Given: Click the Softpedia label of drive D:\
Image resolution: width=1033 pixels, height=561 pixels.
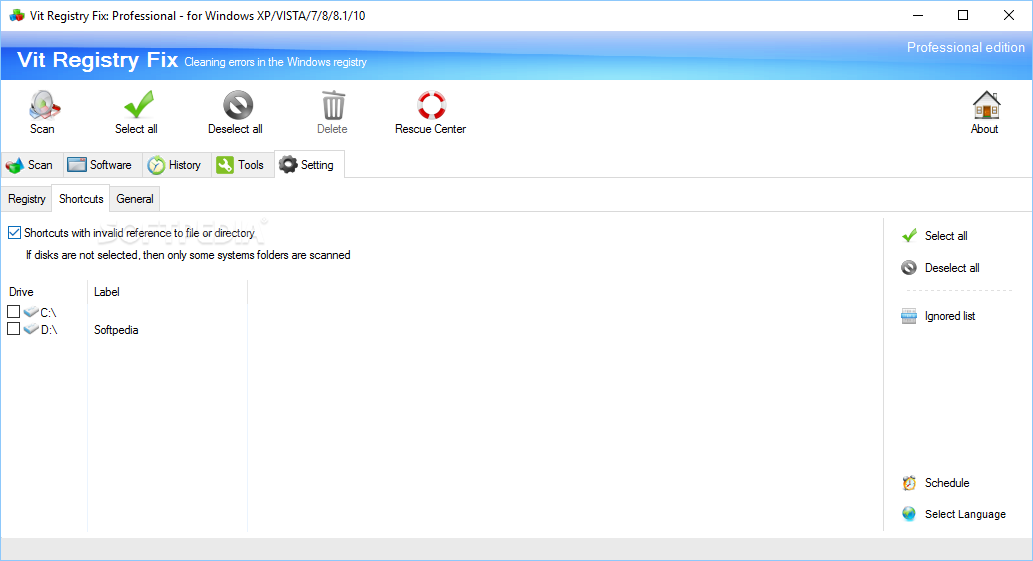Looking at the screenshot, I should 116,330.
